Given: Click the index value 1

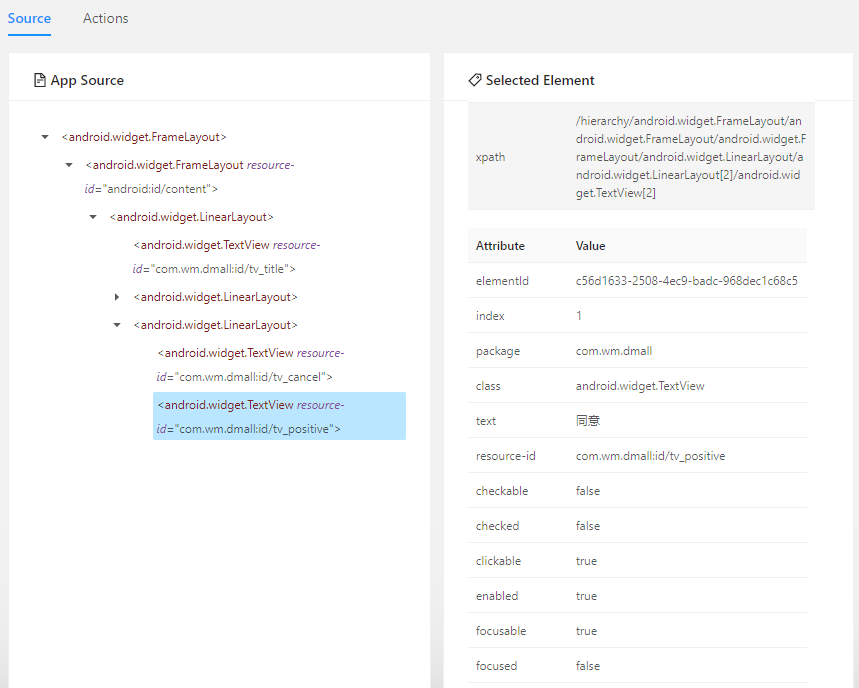Looking at the screenshot, I should (579, 316).
